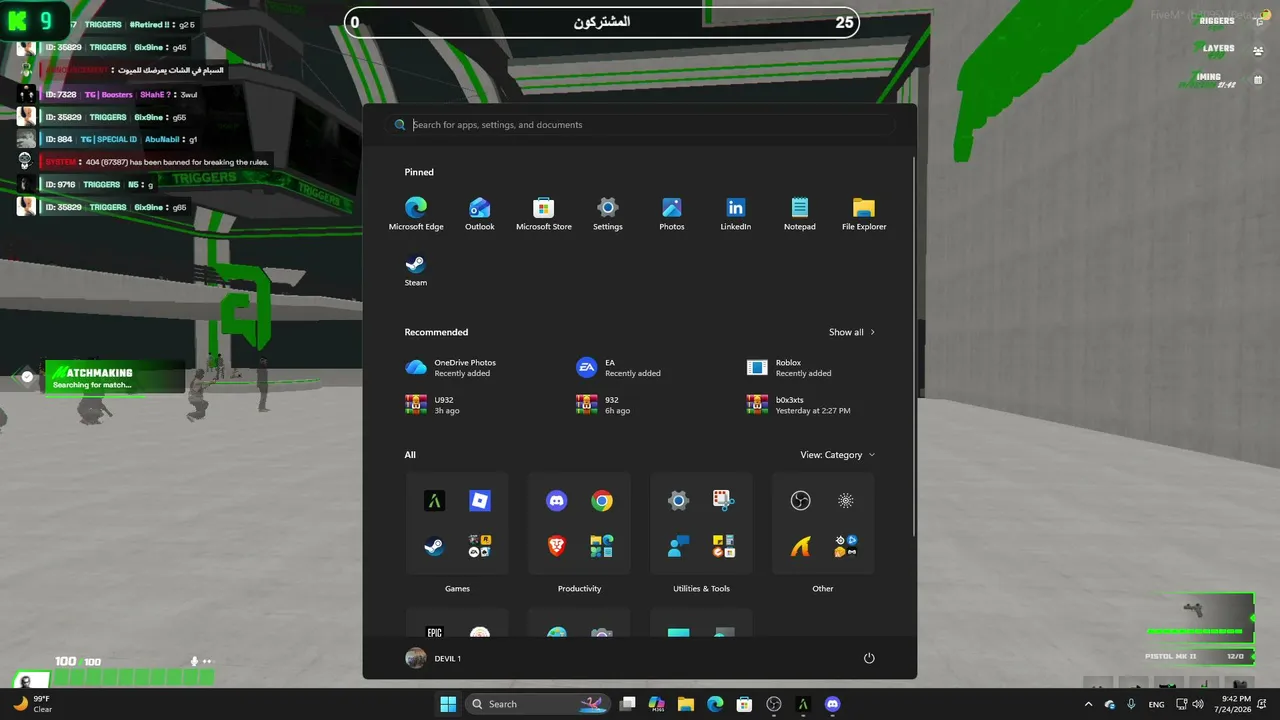
Task: Launch the pinned Photos app
Action: tap(672, 214)
